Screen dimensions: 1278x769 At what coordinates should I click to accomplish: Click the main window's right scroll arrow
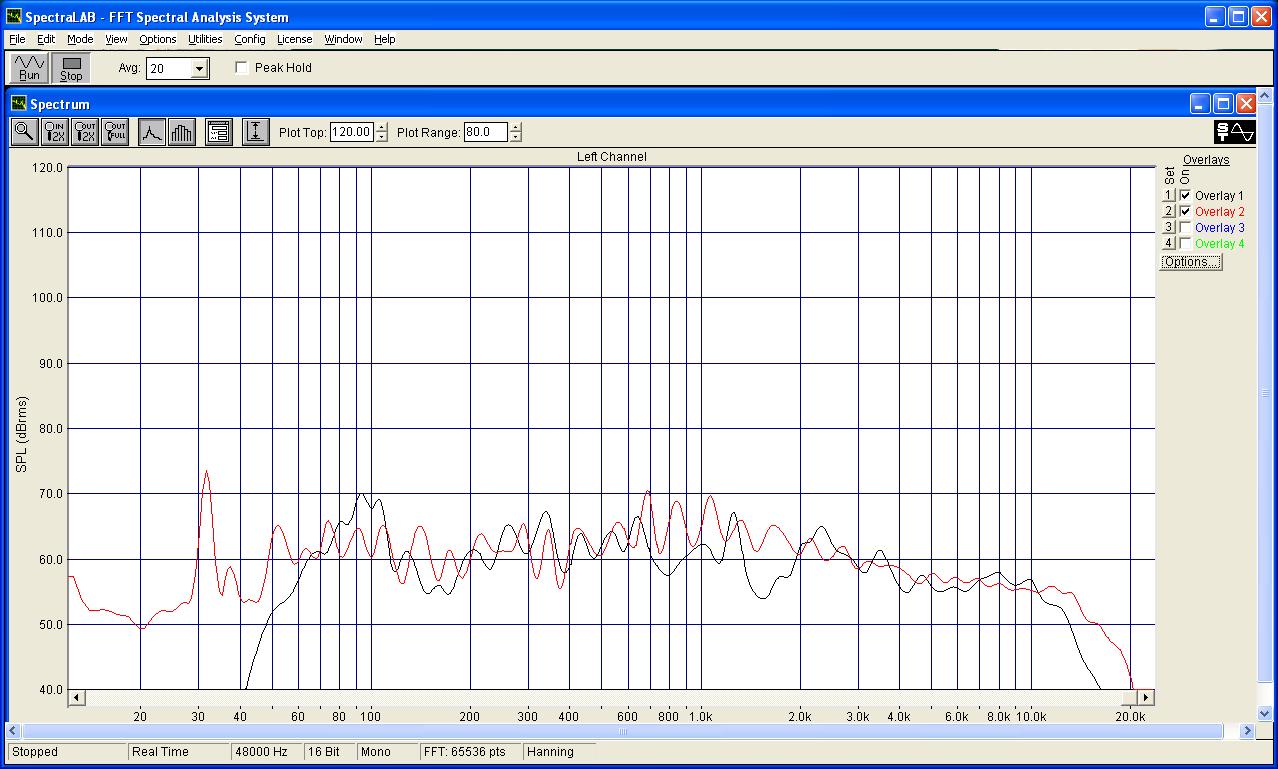(x=1247, y=731)
